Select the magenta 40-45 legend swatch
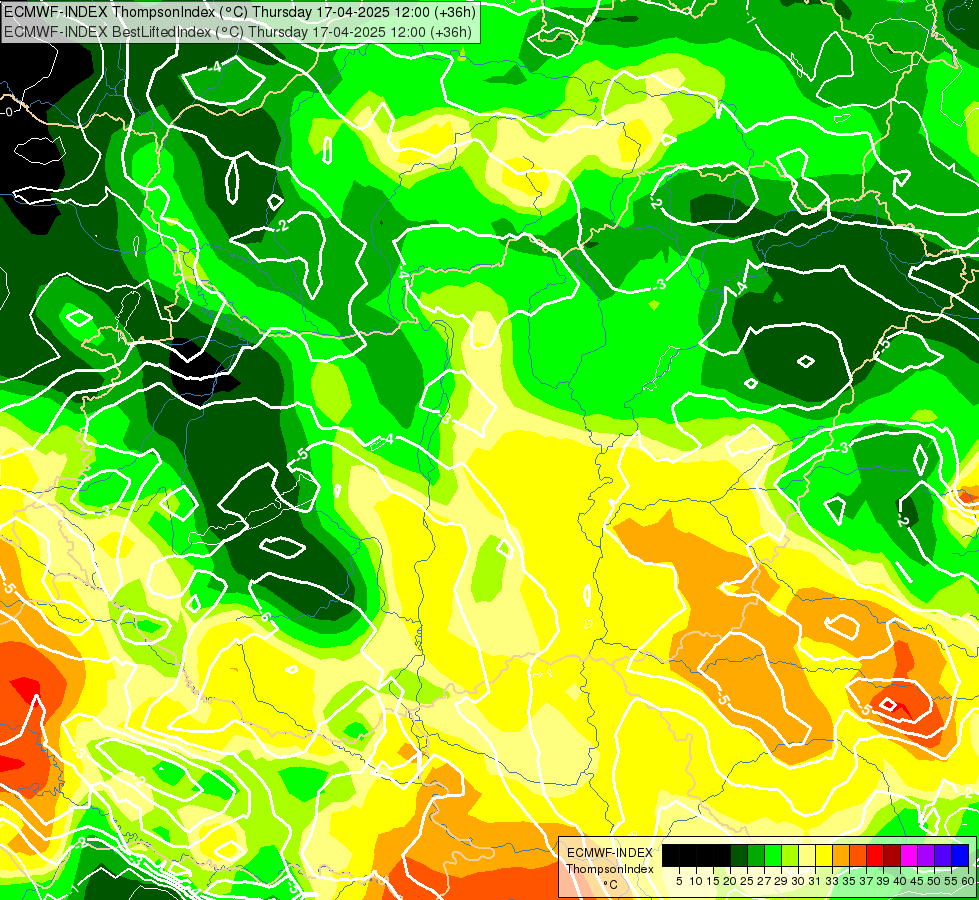This screenshot has height=900, width=979. (x=909, y=856)
